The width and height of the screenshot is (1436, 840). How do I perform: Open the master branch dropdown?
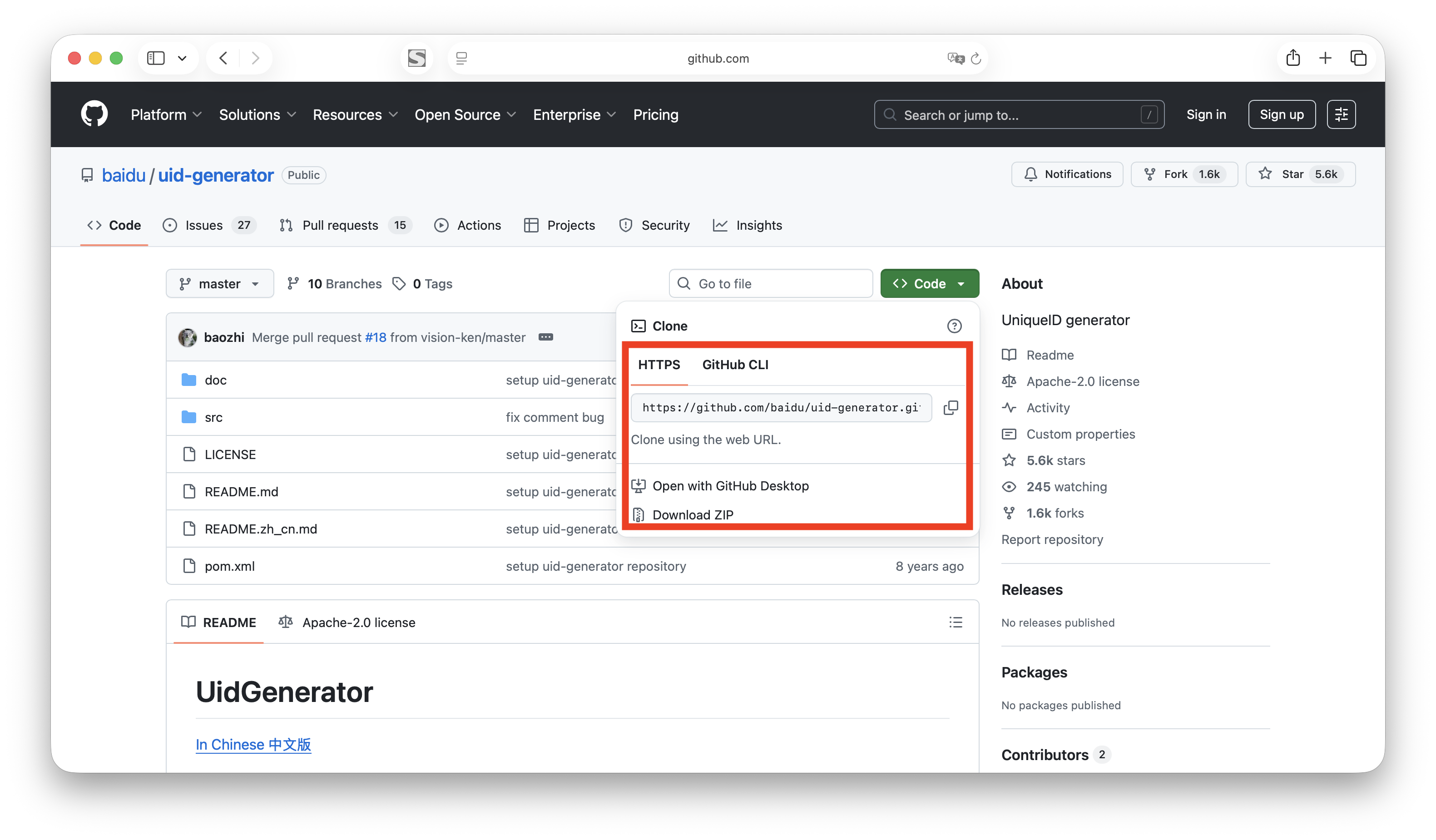[219, 284]
